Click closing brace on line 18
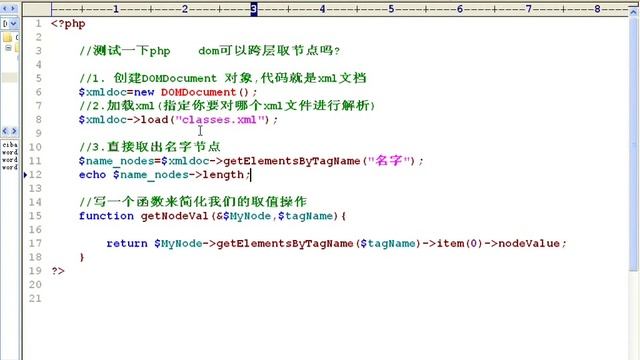Image resolution: width=640 pixels, height=360 pixels. point(82,257)
